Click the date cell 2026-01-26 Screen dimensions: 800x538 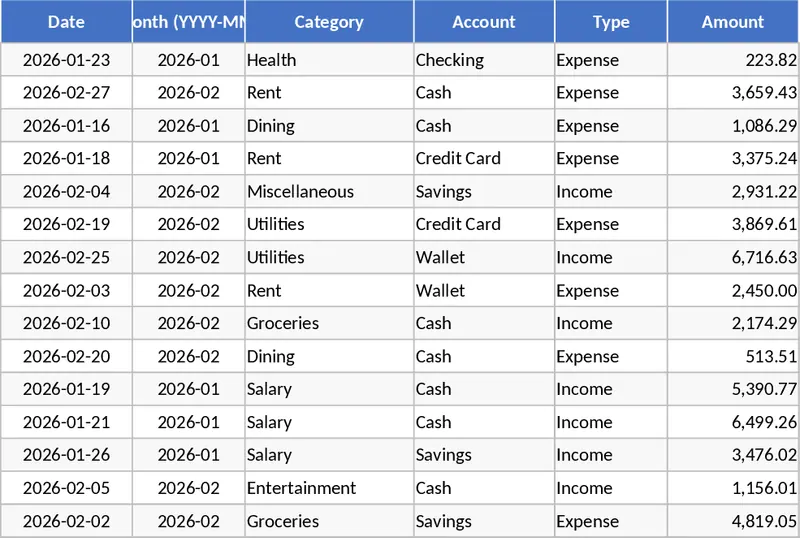pos(66,455)
